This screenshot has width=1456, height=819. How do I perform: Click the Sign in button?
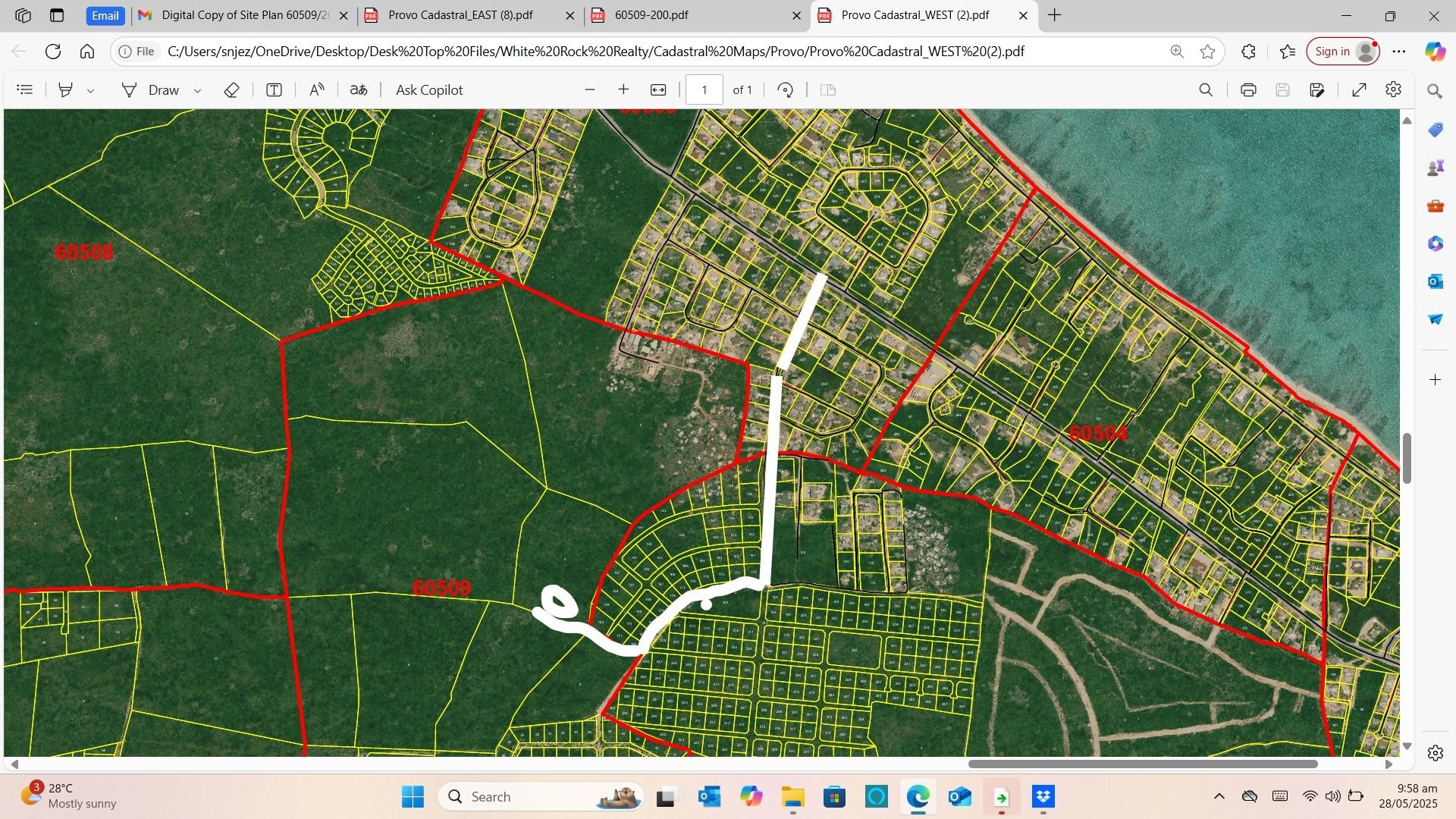[1343, 52]
